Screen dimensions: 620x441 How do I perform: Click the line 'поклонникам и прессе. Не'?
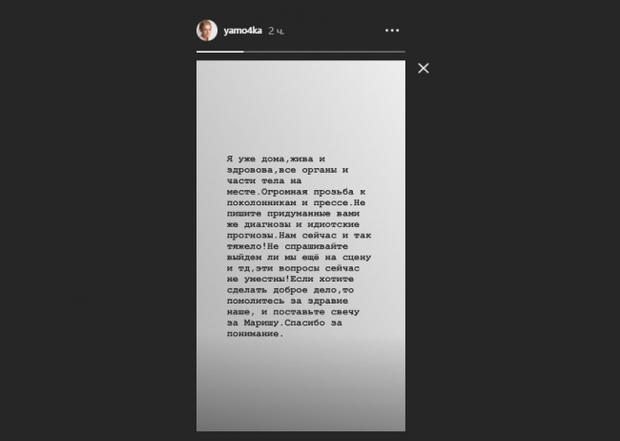pos(296,203)
